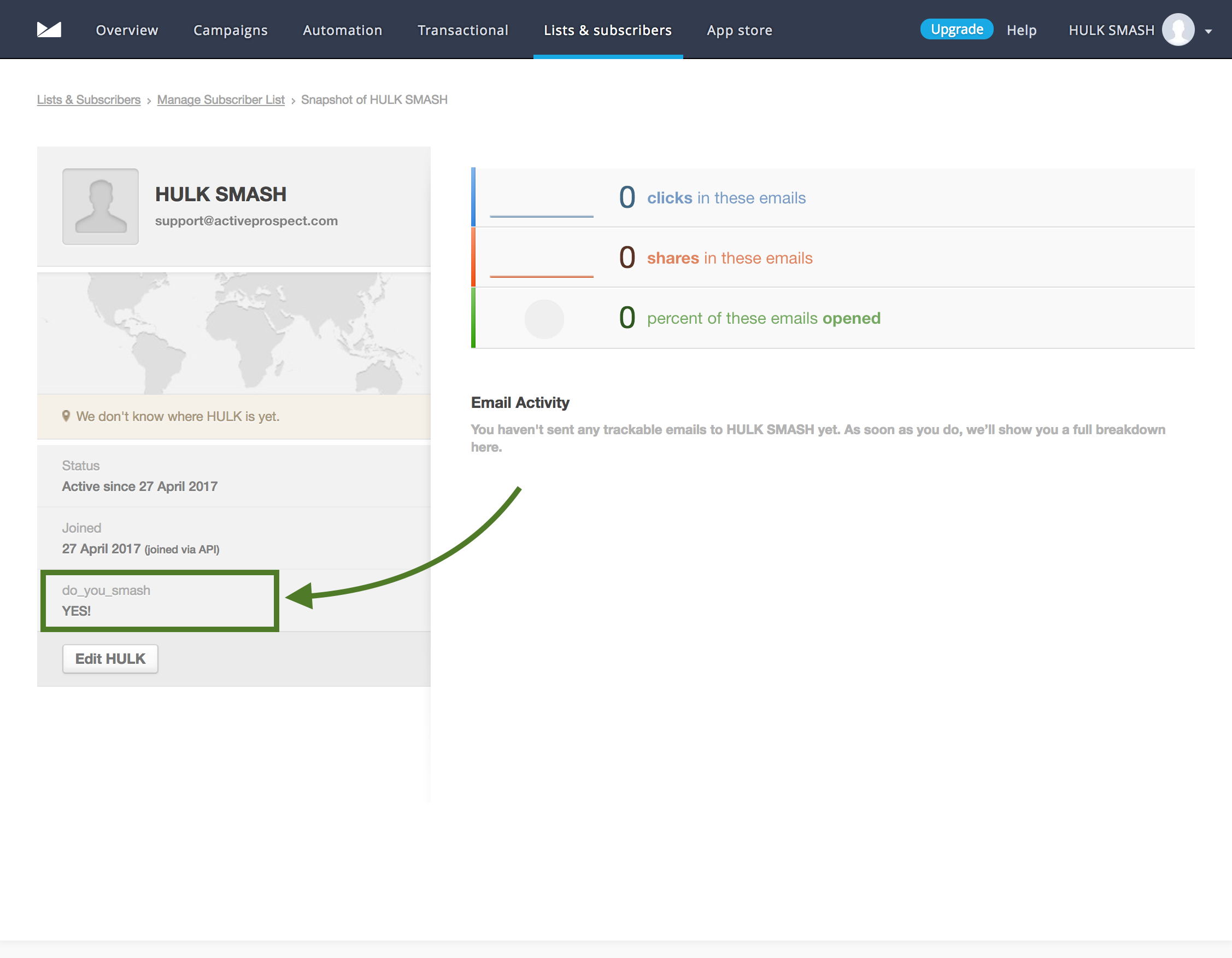Select the Lists & subscribers tab

(608, 30)
